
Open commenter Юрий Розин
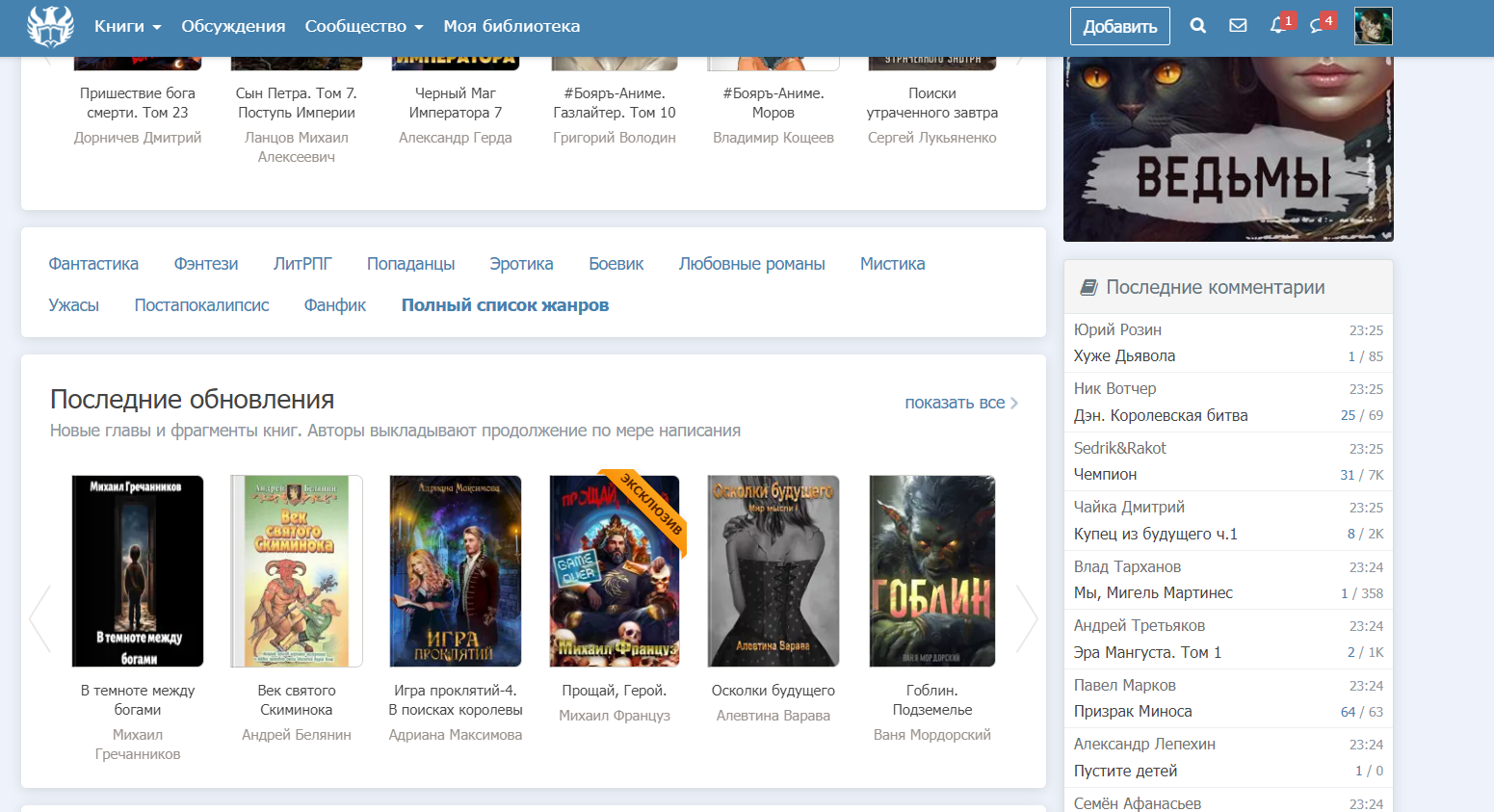tap(1117, 330)
